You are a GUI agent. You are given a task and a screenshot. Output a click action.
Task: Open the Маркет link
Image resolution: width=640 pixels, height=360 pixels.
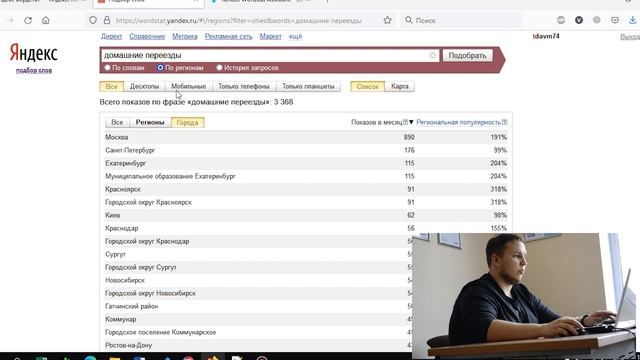pos(271,36)
